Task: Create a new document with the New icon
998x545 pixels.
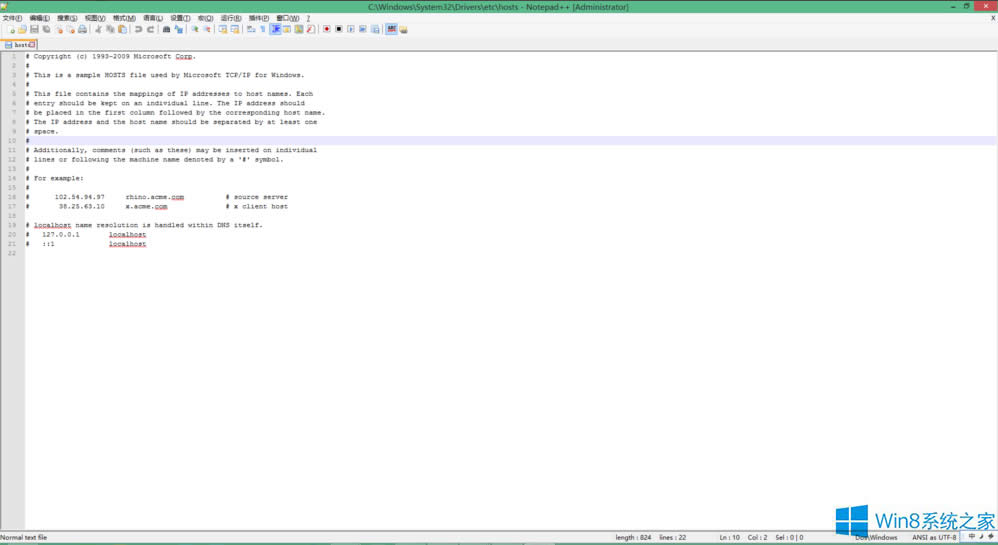Action: pyautogui.click(x=11, y=29)
